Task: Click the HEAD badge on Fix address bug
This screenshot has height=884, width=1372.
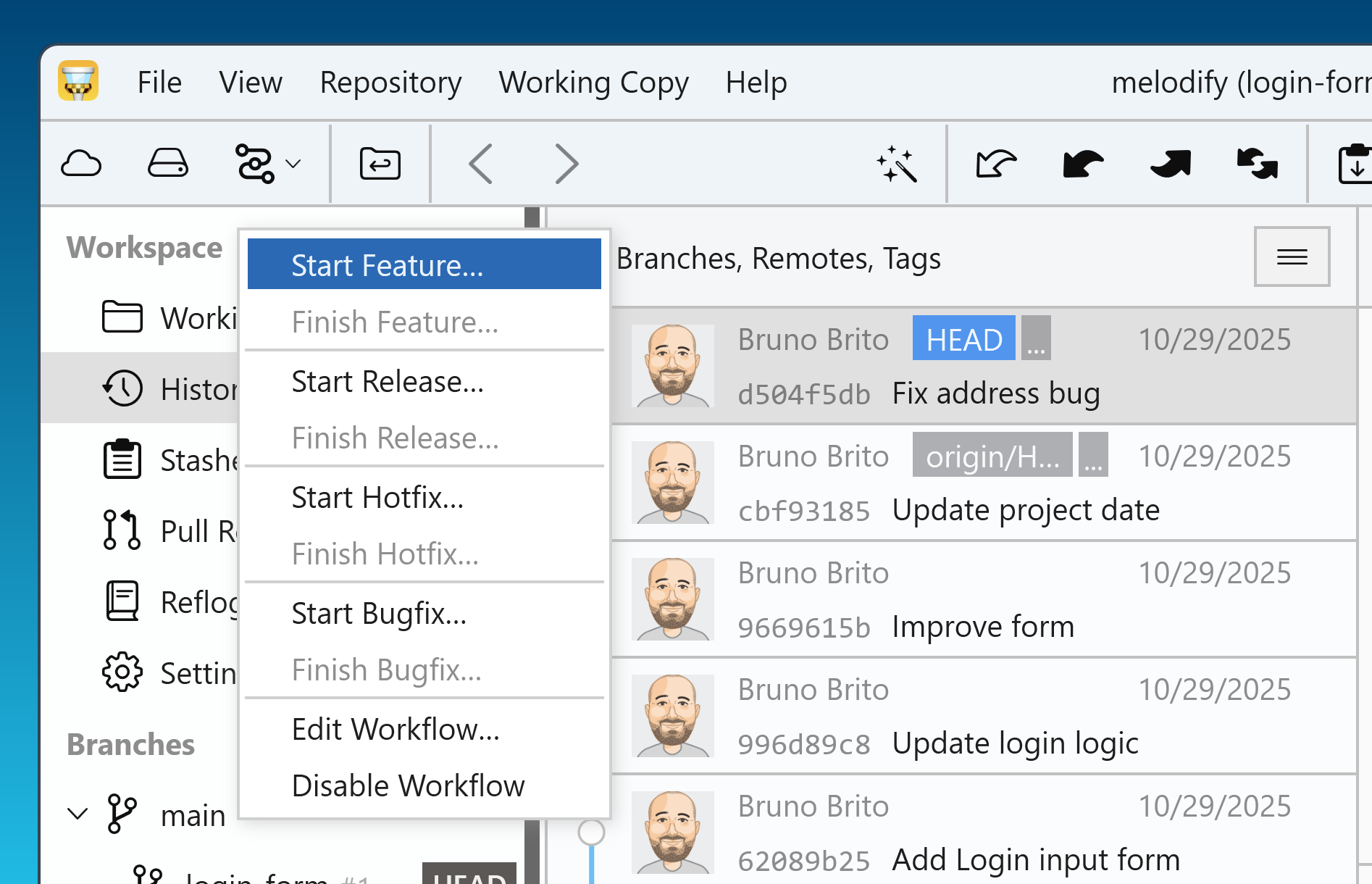Action: tap(963, 338)
